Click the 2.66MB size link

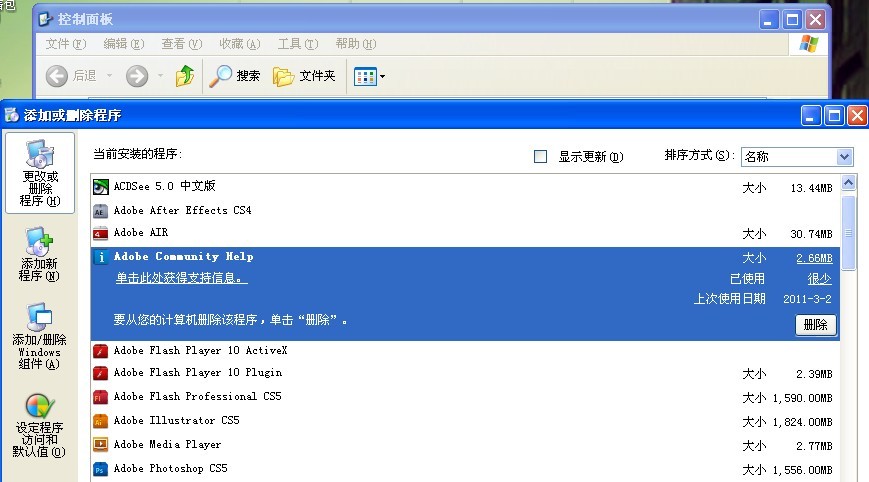coord(814,258)
